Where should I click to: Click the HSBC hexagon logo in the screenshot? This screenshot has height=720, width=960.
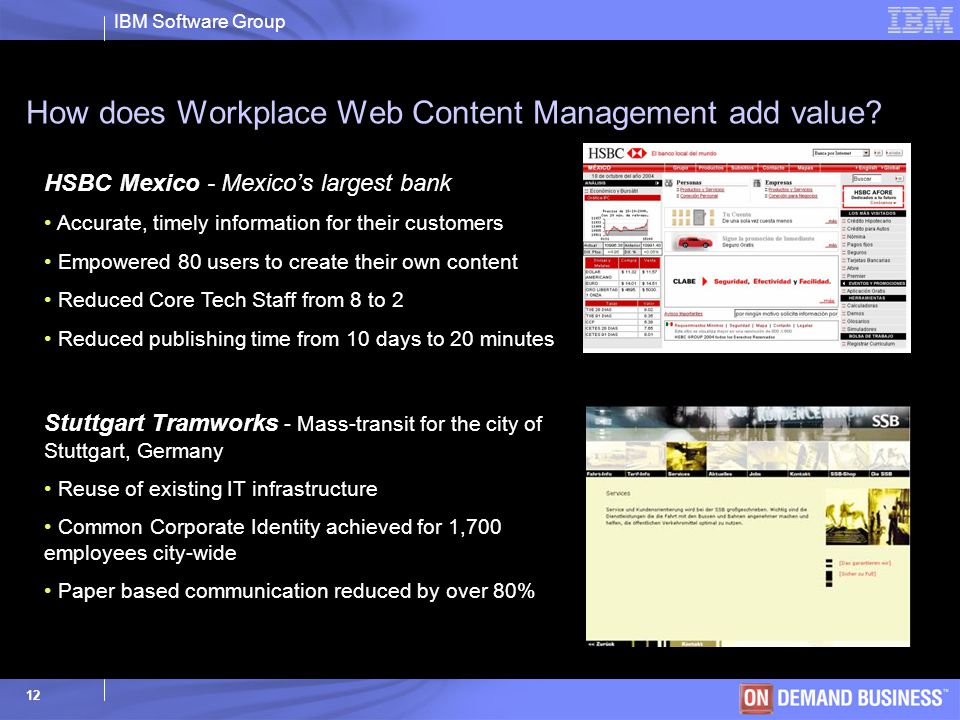[637, 153]
